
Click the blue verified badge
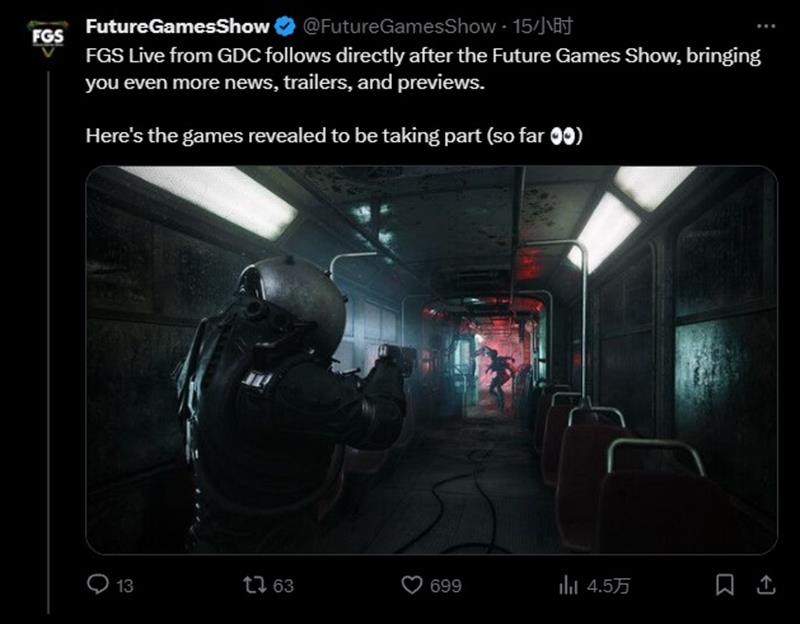click(x=283, y=25)
